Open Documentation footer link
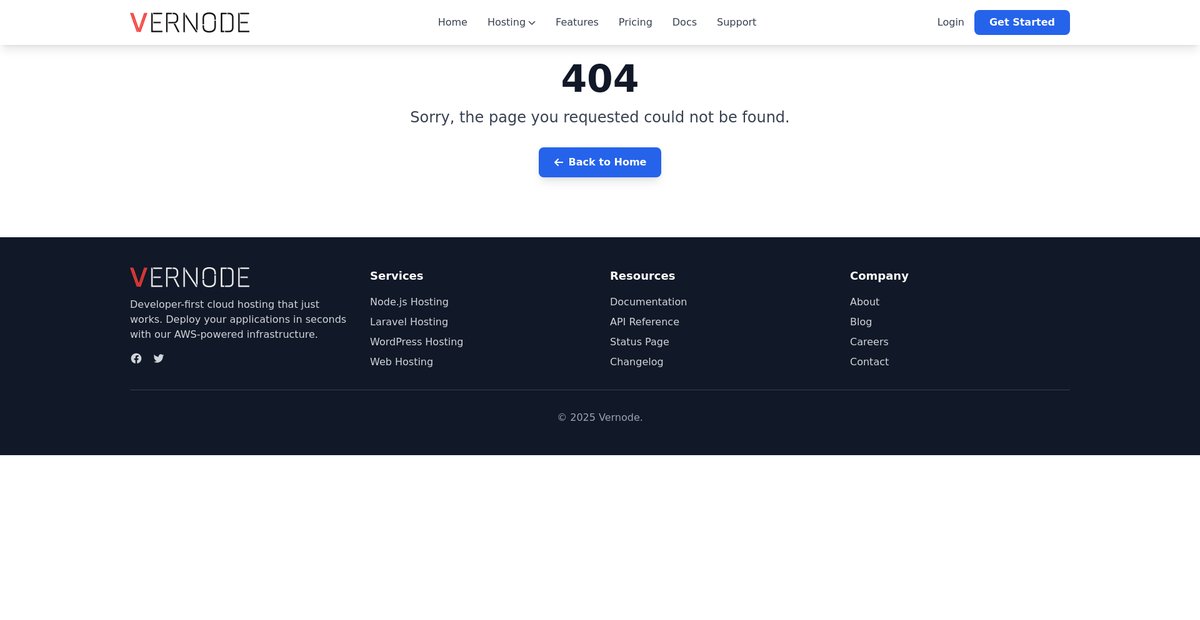Image resolution: width=1200 pixels, height=620 pixels. pyautogui.click(x=648, y=302)
